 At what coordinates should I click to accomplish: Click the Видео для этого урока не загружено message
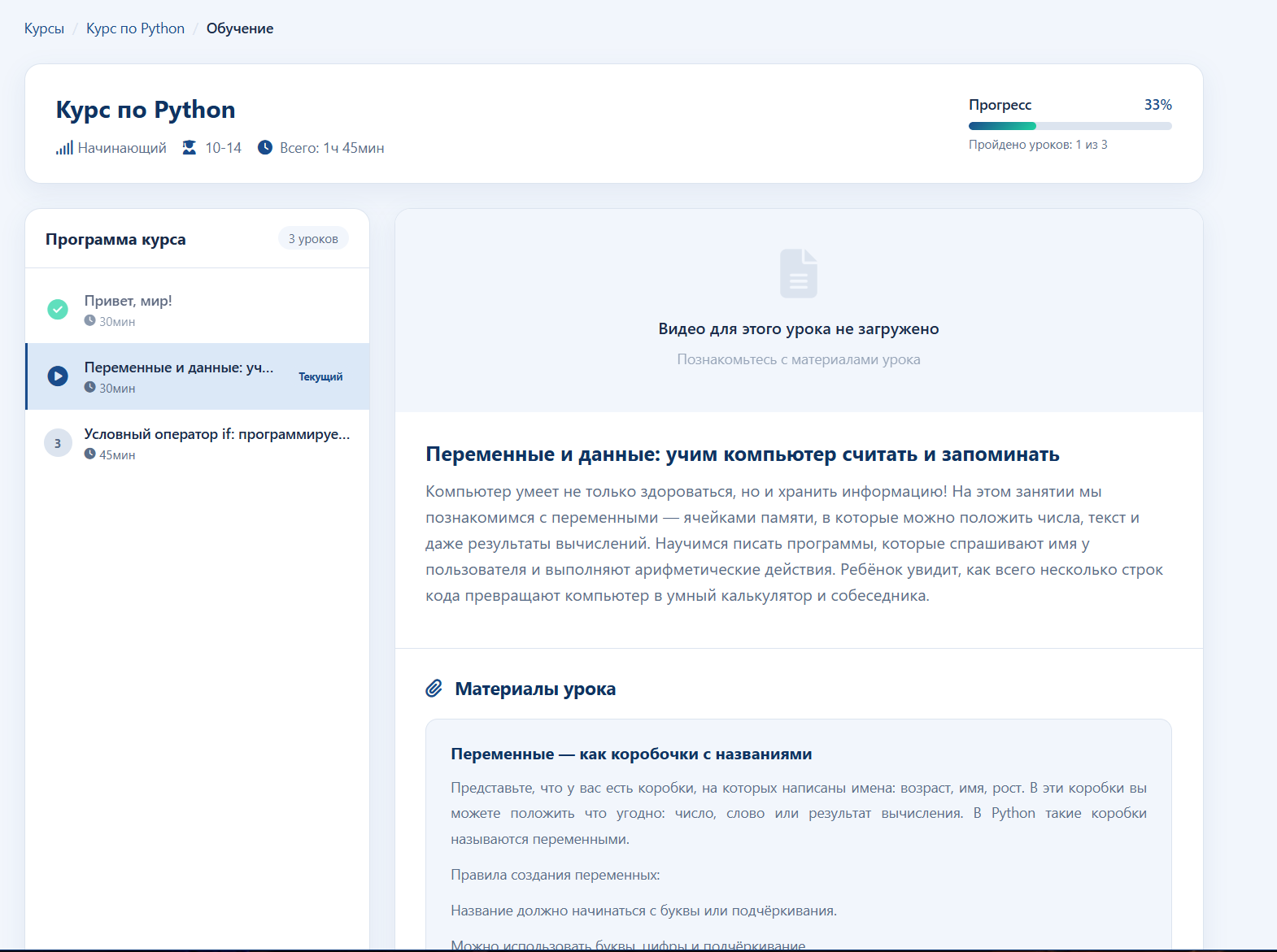799,329
